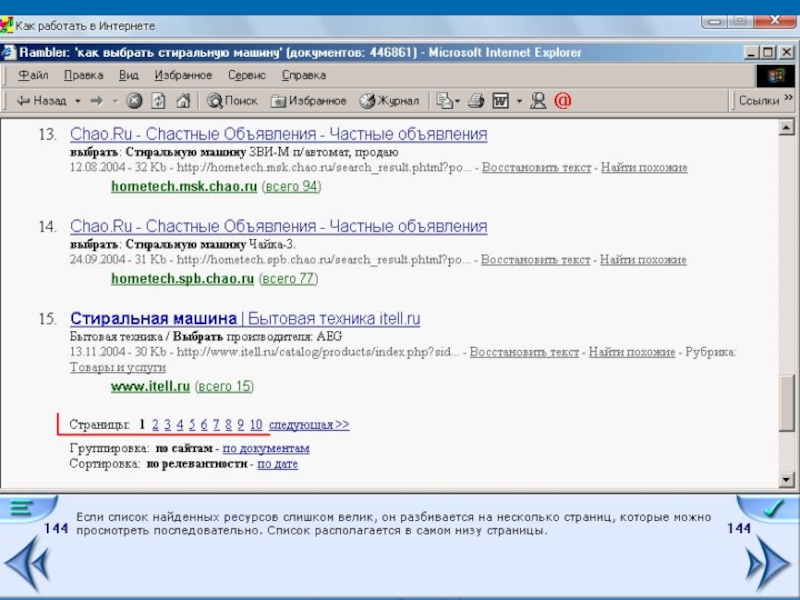This screenshot has height=600, width=800.
Task: Click the scrollbar down arrow
Action: [786, 480]
